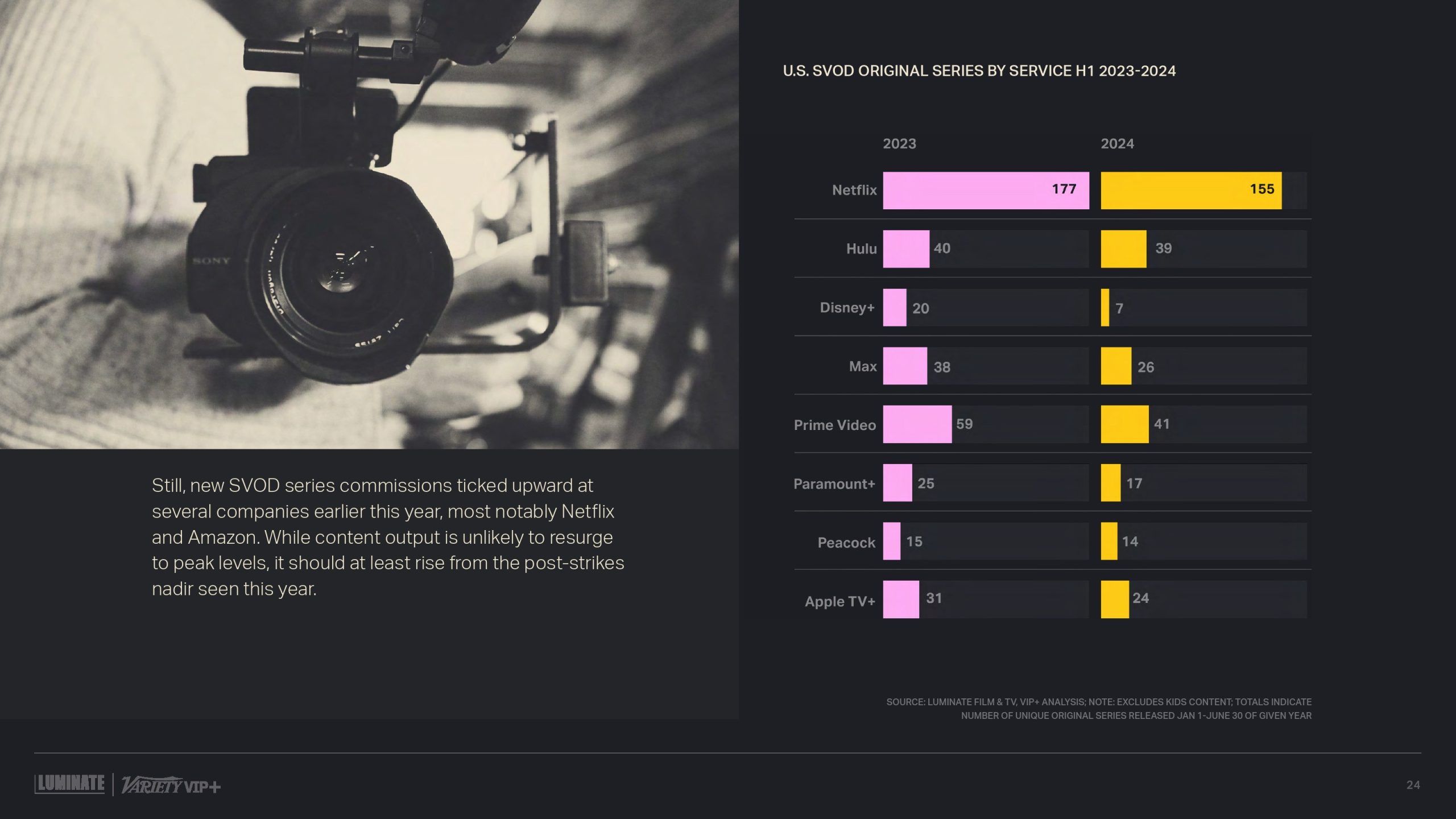The height and width of the screenshot is (819, 1456).
Task: Click the Max row label
Action: [x=863, y=366]
